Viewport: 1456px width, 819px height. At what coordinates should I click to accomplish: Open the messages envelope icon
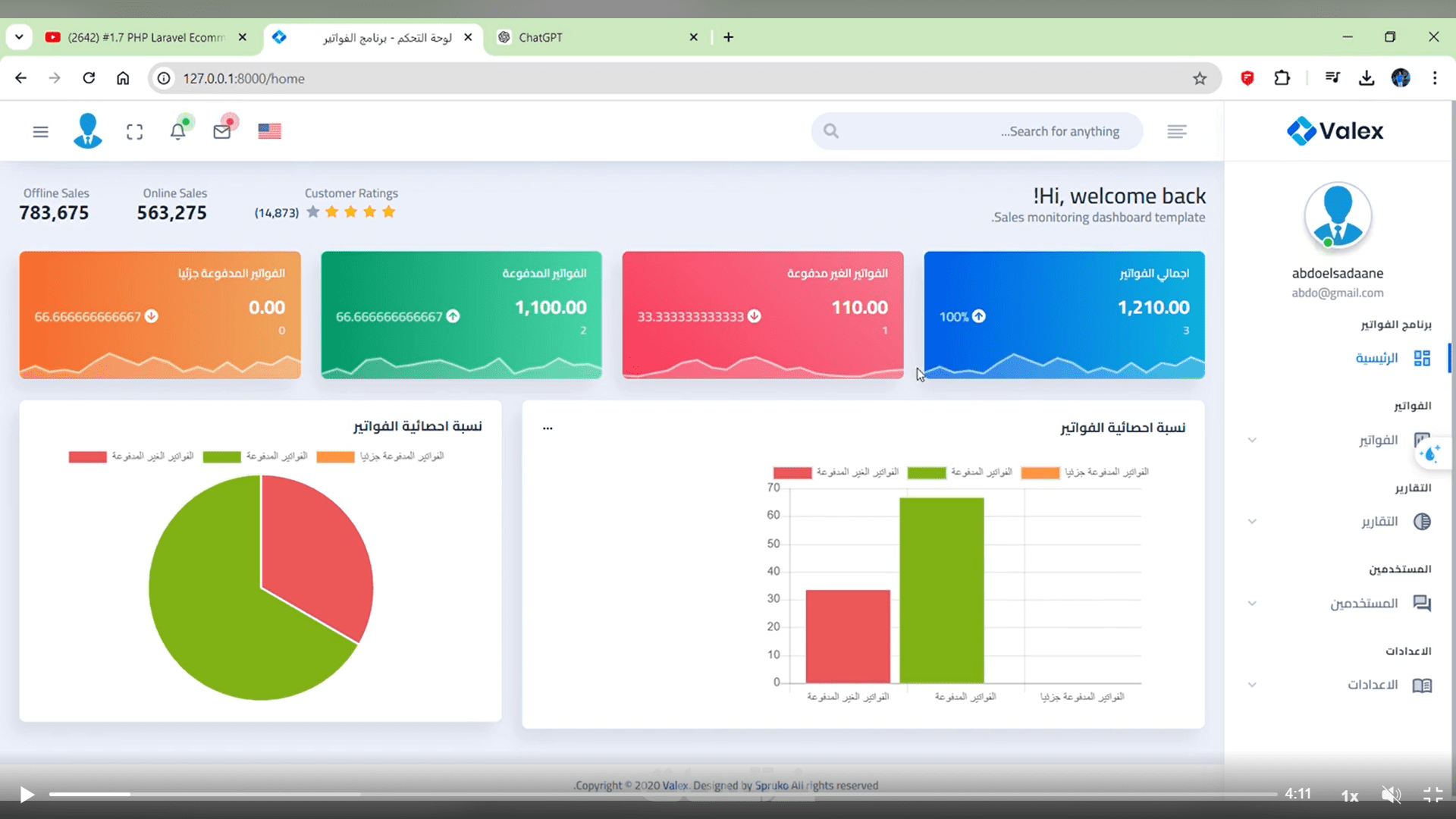click(x=221, y=132)
